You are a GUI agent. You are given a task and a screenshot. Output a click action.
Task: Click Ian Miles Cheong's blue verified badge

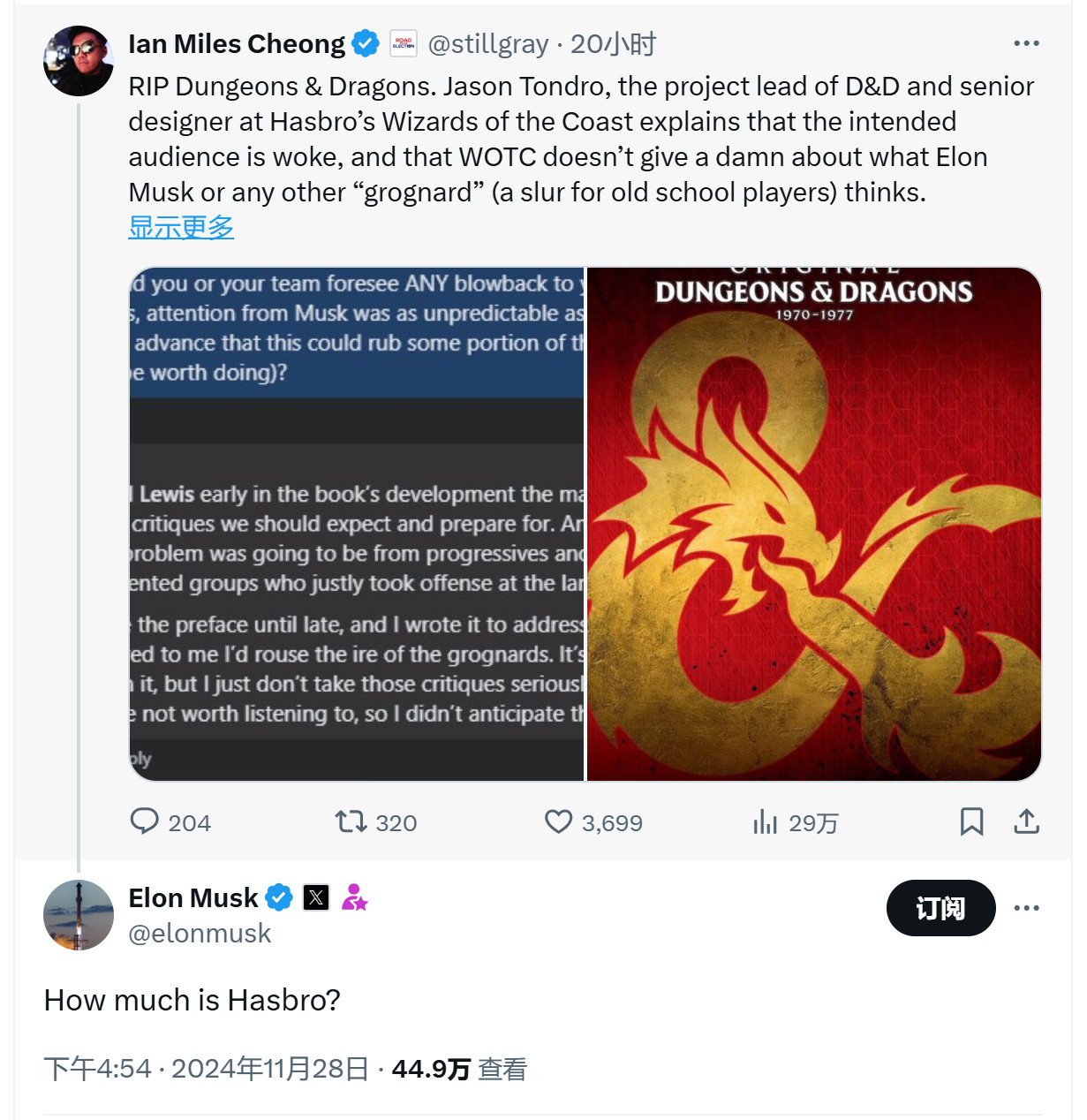point(366,43)
